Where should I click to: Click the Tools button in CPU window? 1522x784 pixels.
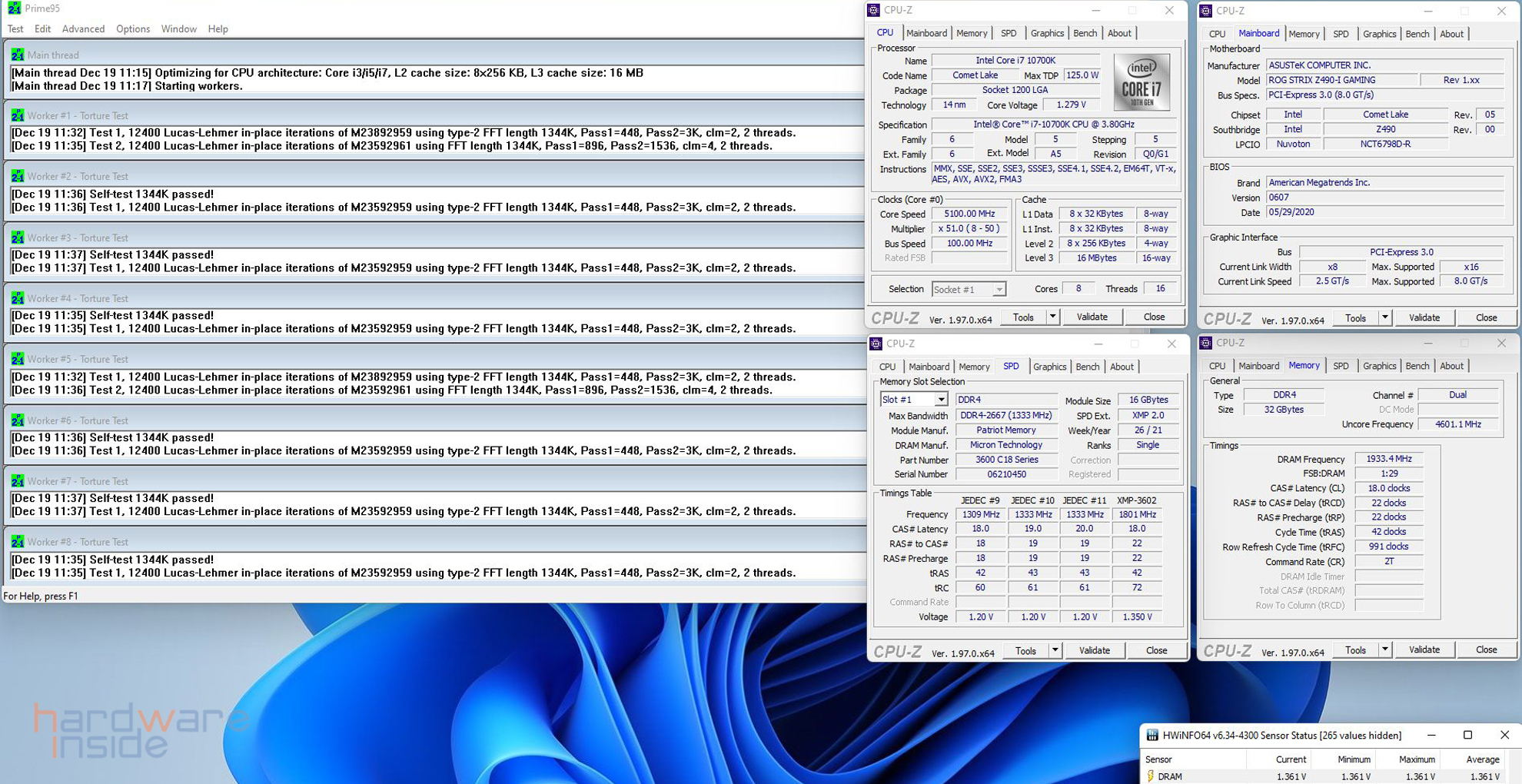coord(1023,317)
